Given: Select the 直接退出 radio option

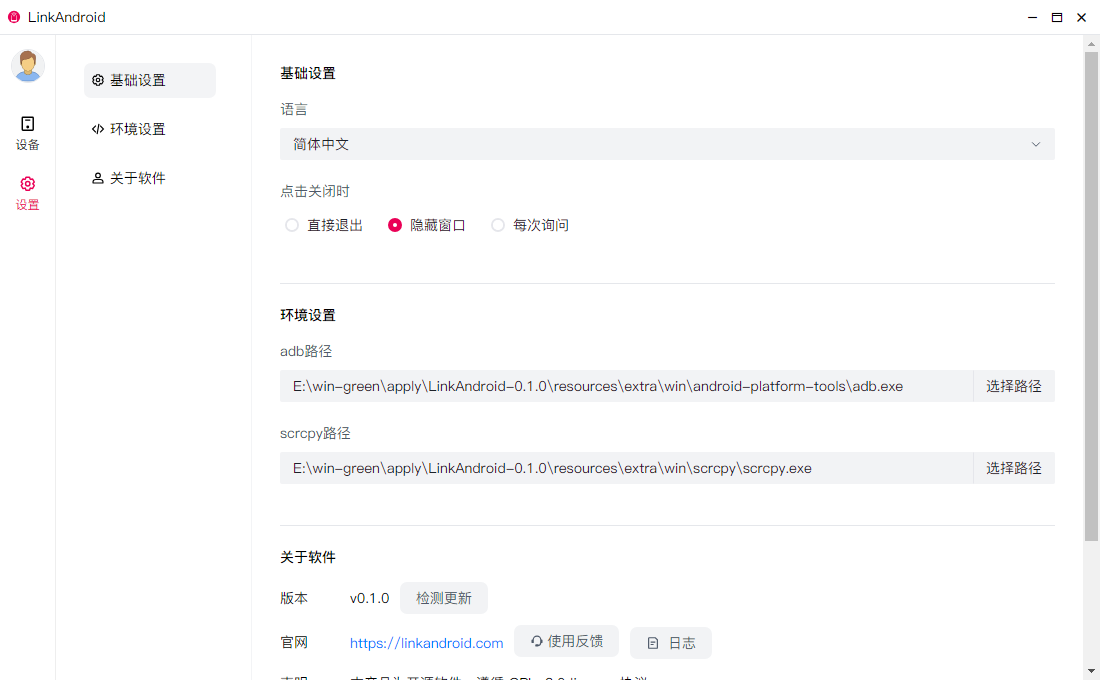Looking at the screenshot, I should pos(292,225).
